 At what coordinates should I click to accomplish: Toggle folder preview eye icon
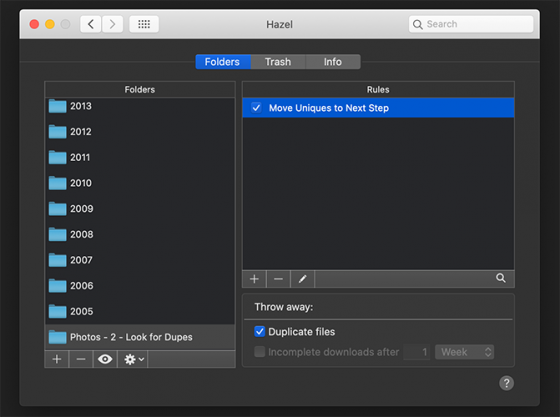[x=105, y=359]
